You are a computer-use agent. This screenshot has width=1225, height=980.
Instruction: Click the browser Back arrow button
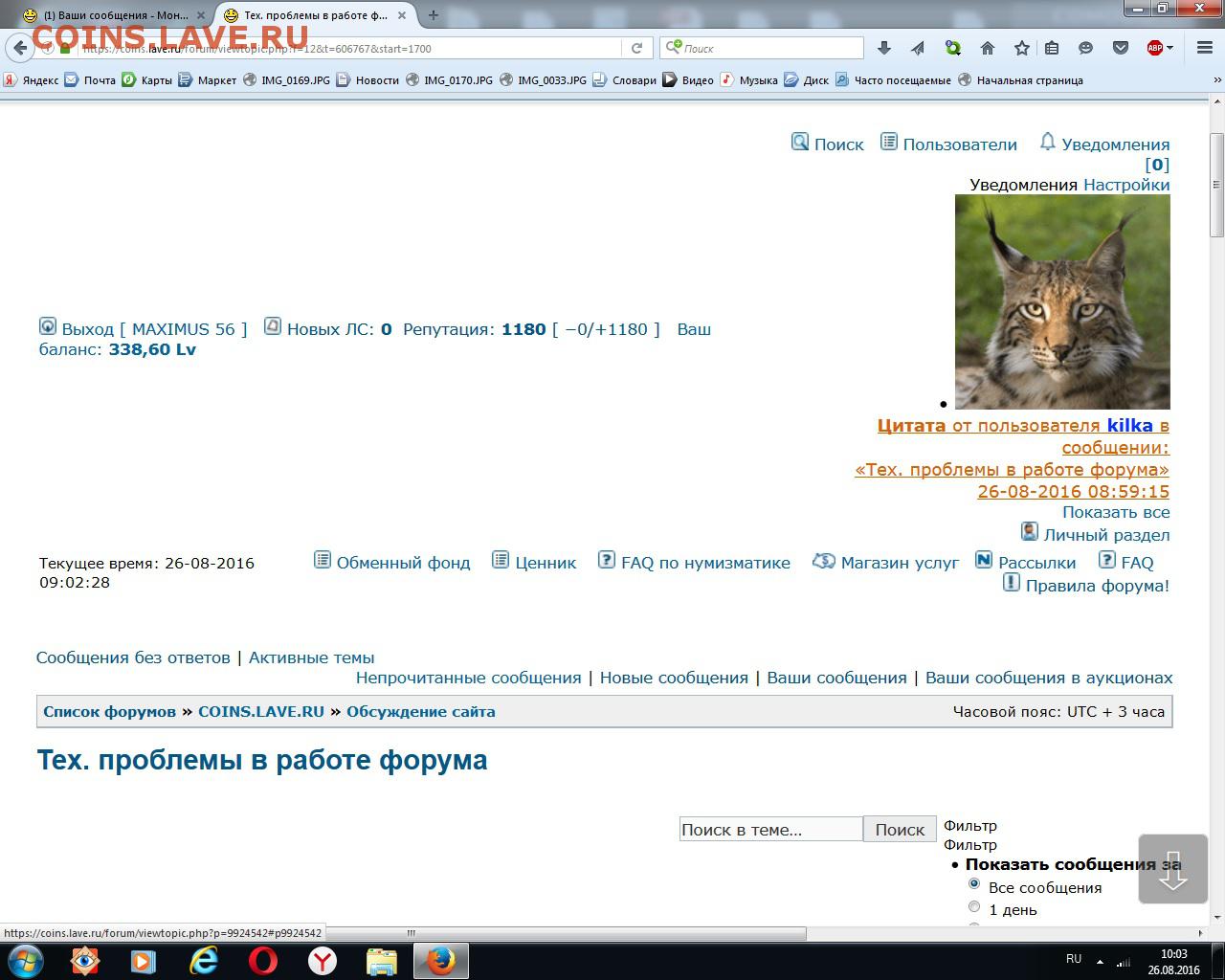coord(20,48)
